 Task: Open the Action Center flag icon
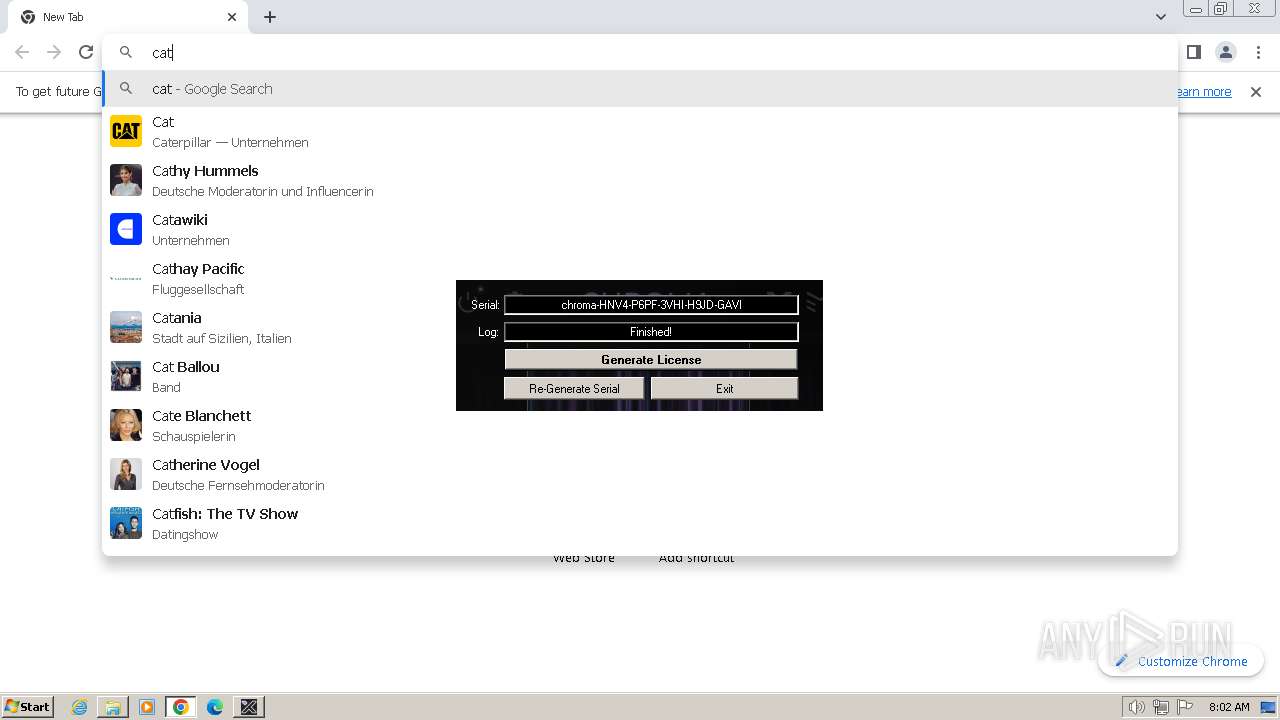click(x=1185, y=707)
